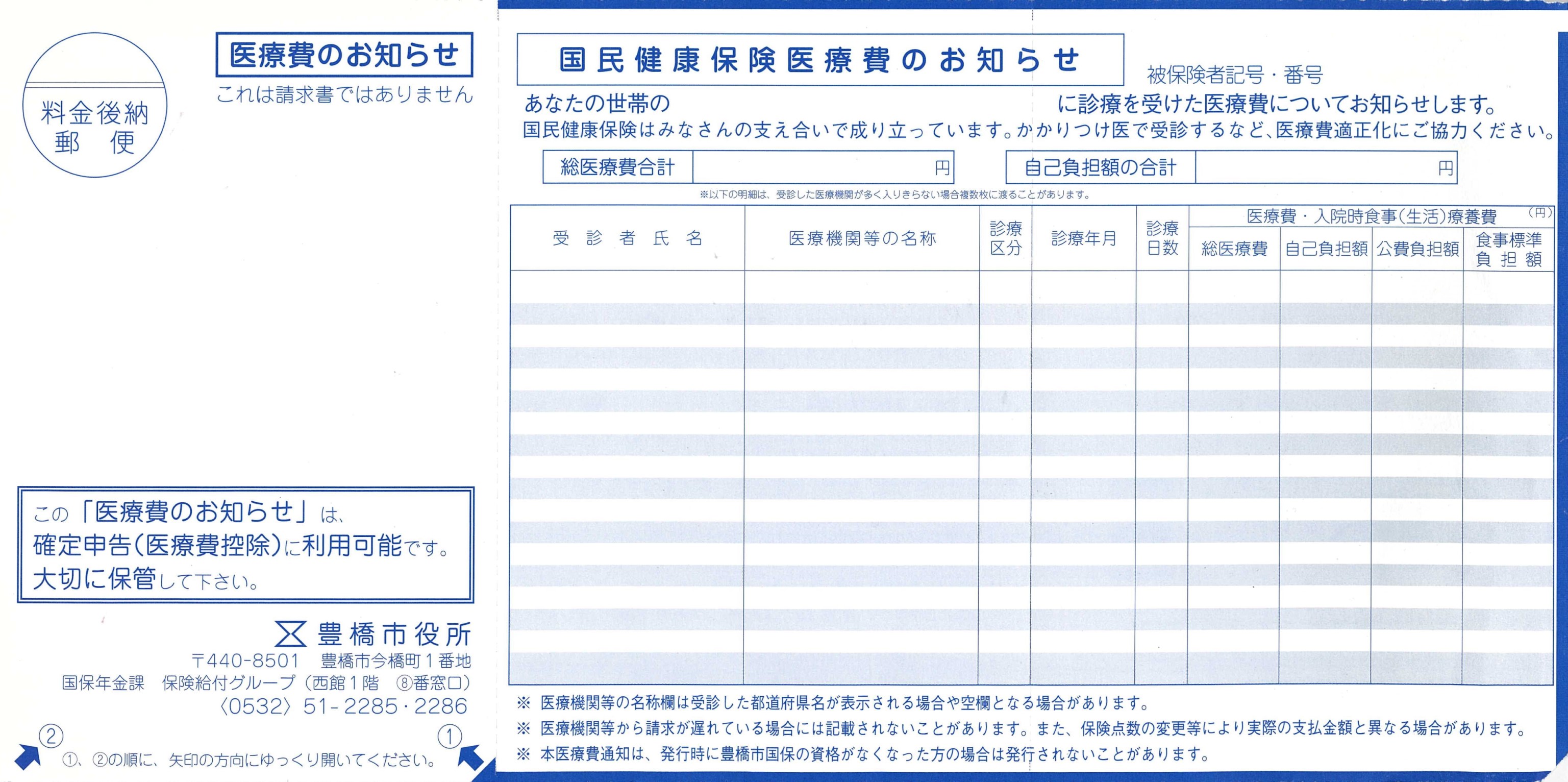Click the 総医療費合計 label cell
Screen dimensions: 1568x782
point(618,167)
